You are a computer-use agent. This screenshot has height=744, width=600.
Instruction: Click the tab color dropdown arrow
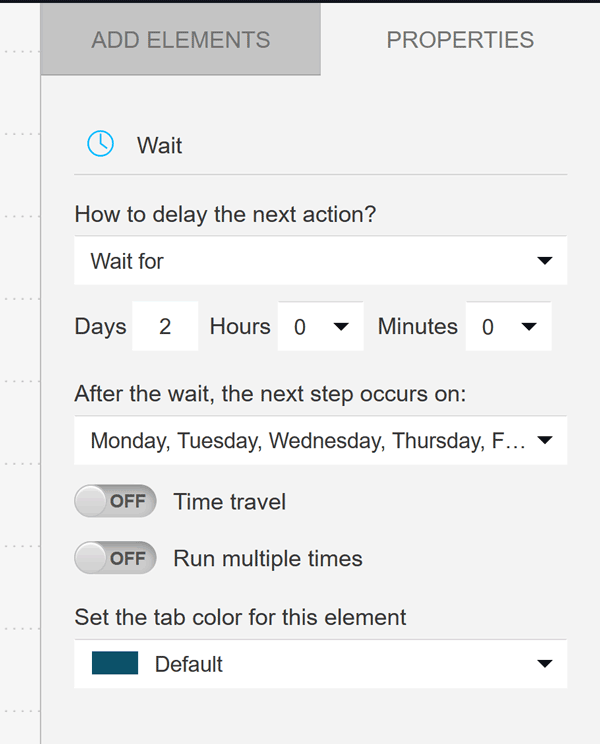tap(544, 664)
